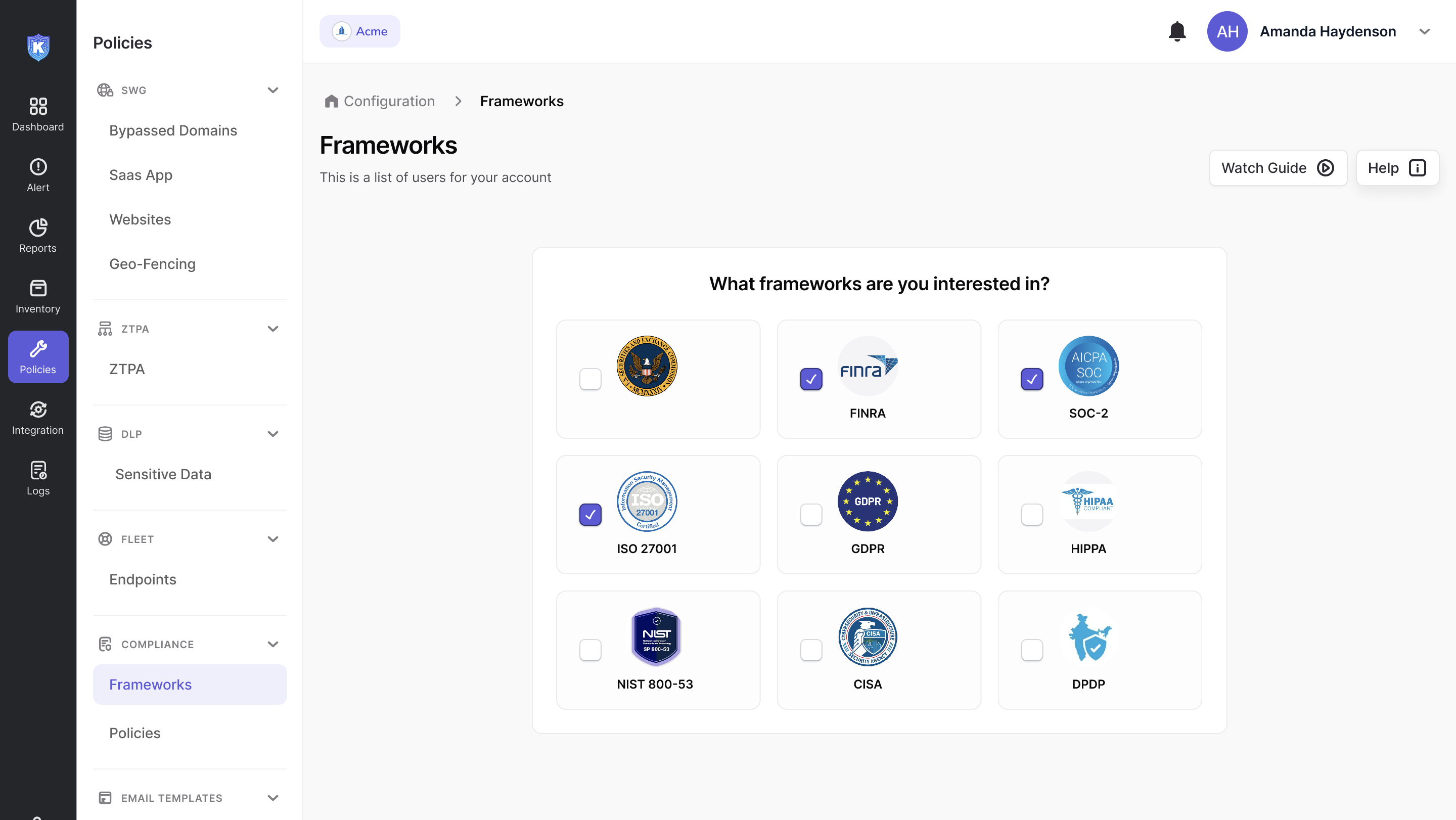This screenshot has height=820, width=1456.
Task: Enable the GDPR framework checkbox
Action: 811,515
